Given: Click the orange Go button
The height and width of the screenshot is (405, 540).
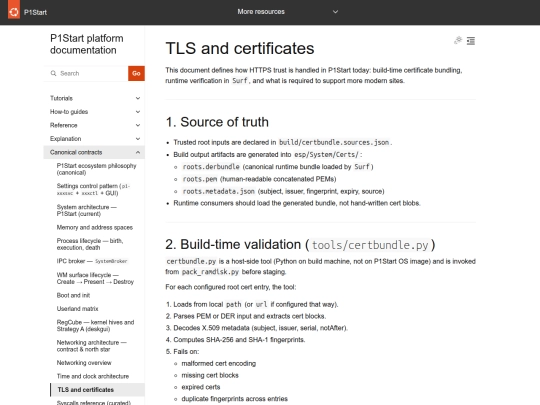Looking at the screenshot, I should (x=136, y=73).
